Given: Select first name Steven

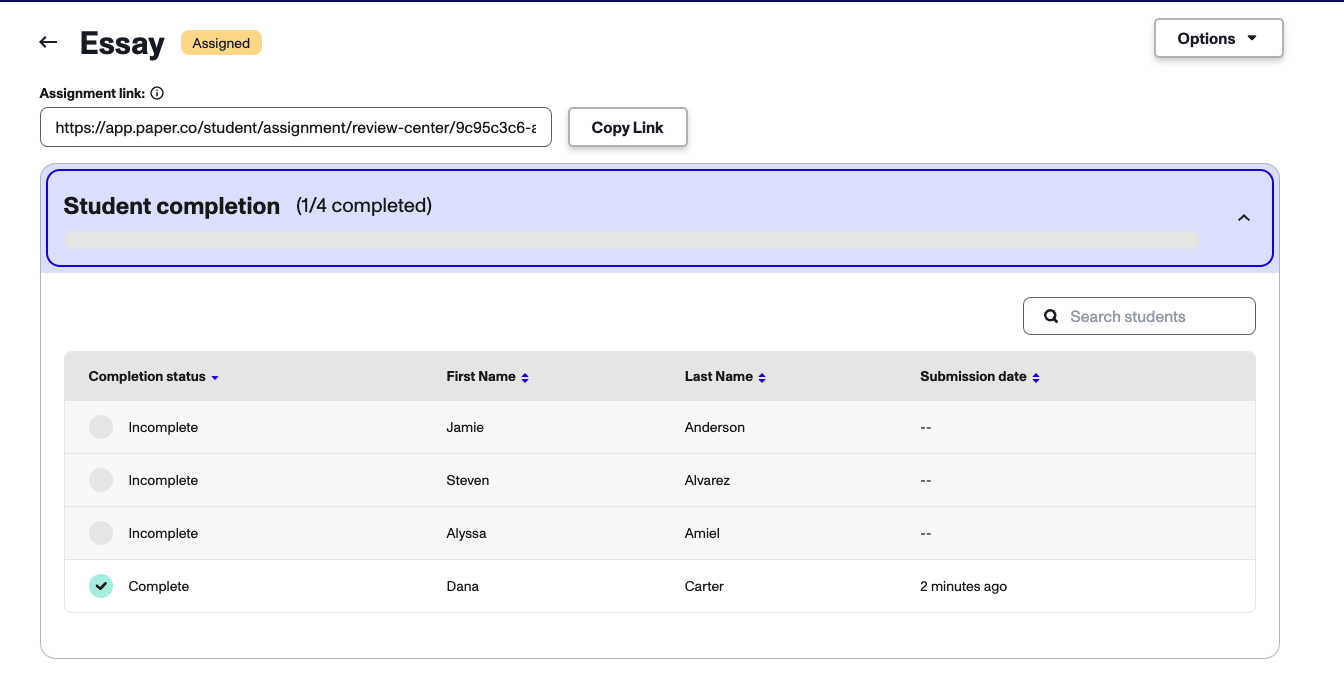Looking at the screenshot, I should [x=468, y=480].
